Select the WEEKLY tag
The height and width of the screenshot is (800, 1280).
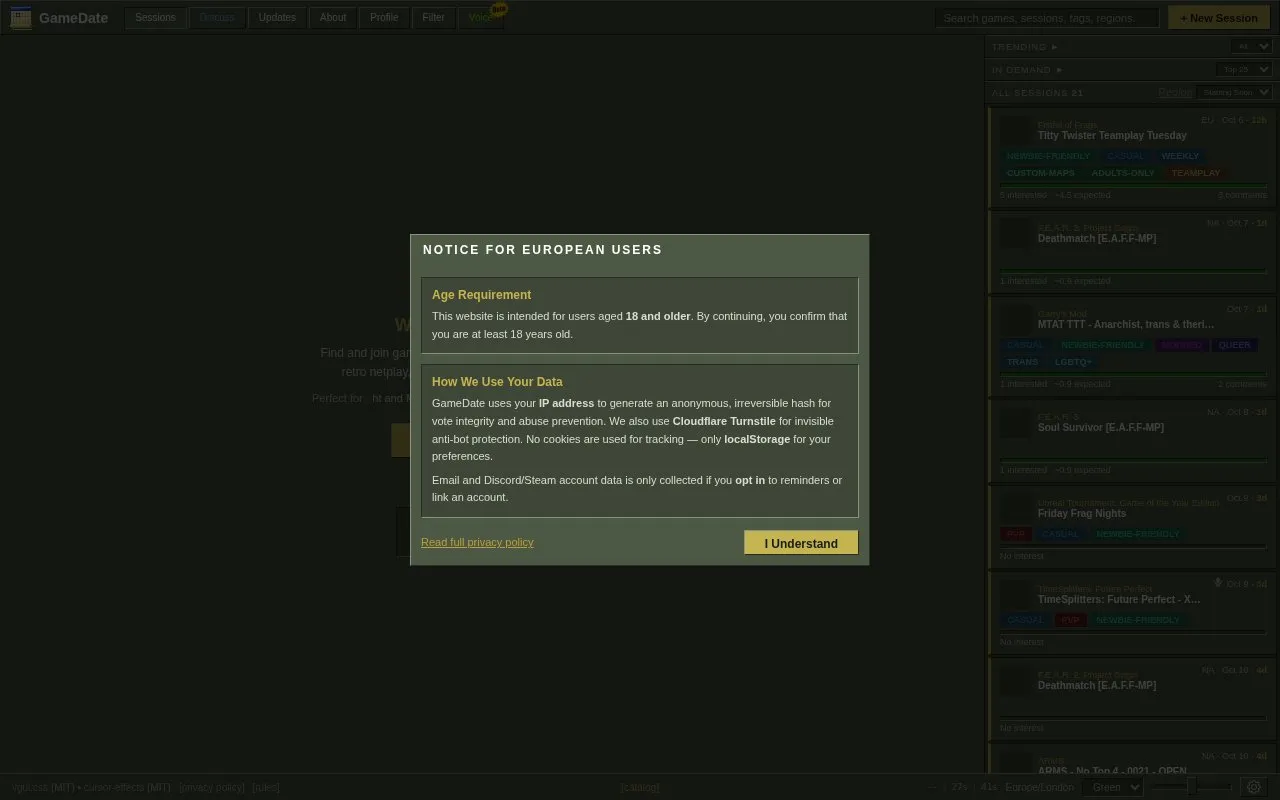coord(1180,156)
